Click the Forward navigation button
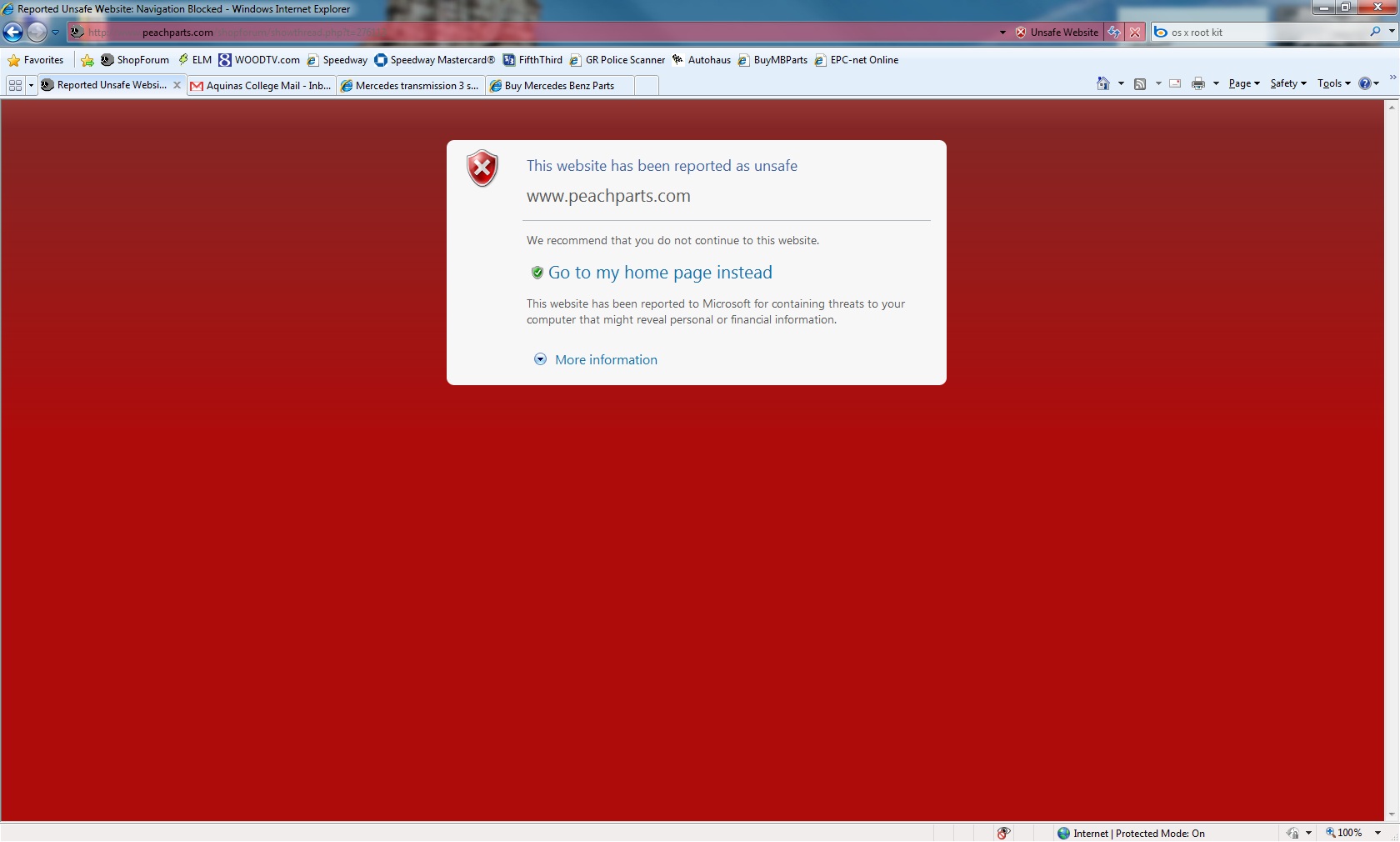 37,33
